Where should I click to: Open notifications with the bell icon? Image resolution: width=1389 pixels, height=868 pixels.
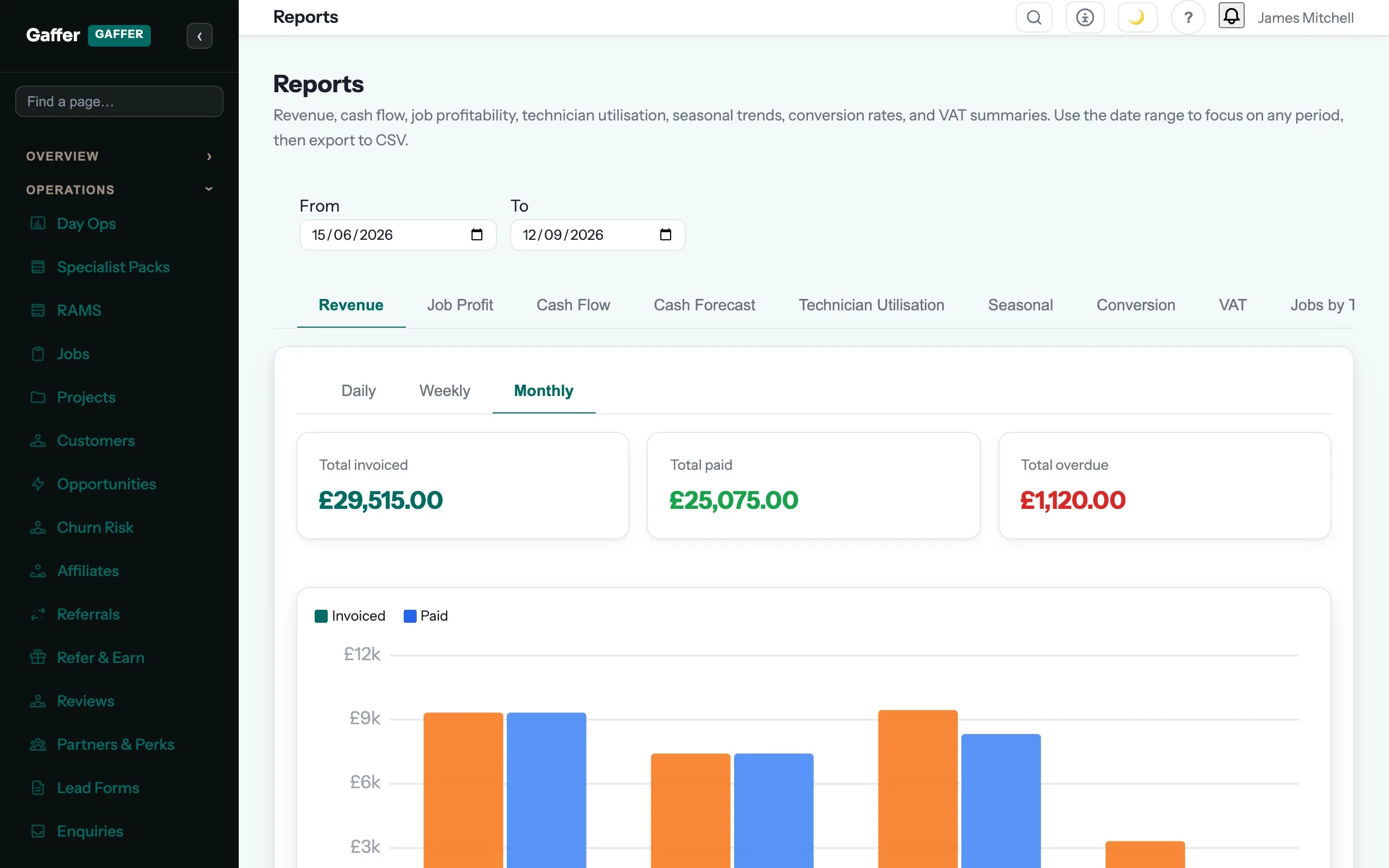pos(1231,16)
